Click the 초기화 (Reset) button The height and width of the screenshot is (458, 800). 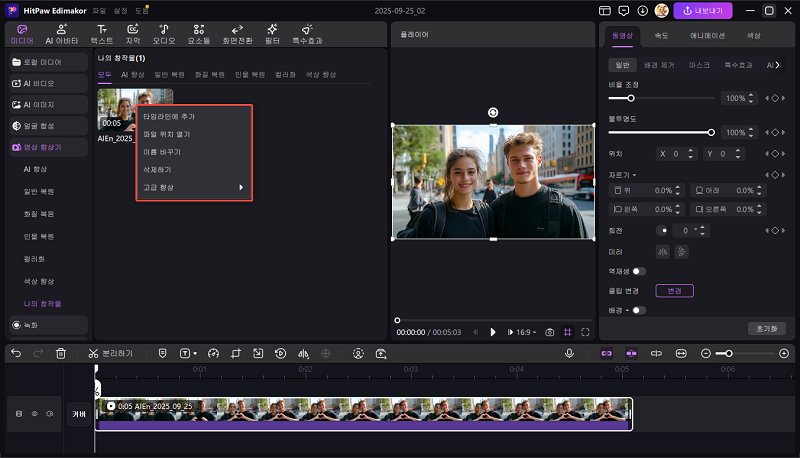pos(765,328)
